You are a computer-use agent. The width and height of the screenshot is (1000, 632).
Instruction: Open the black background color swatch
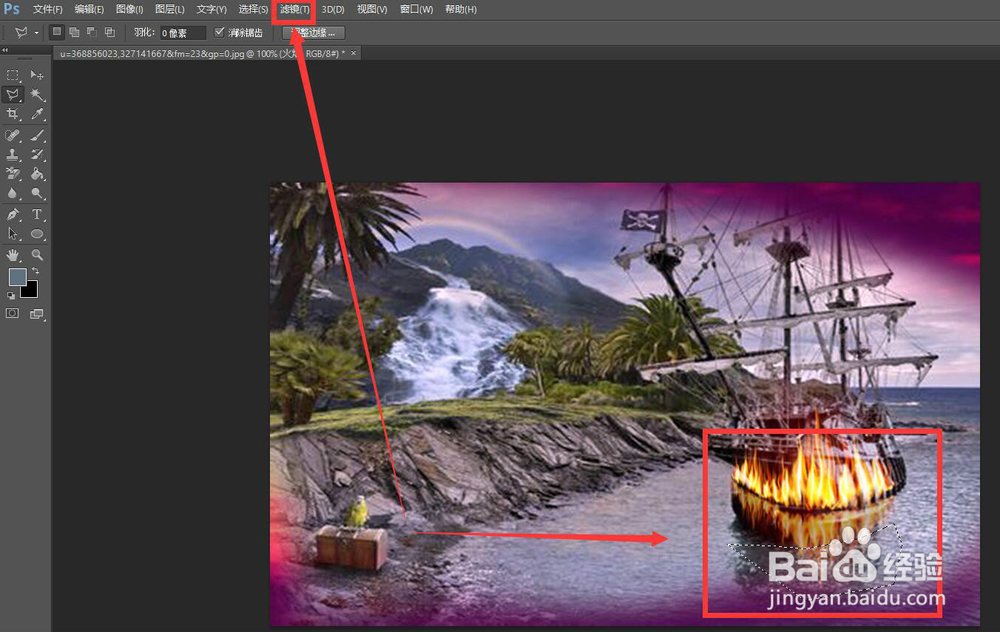click(x=32, y=292)
